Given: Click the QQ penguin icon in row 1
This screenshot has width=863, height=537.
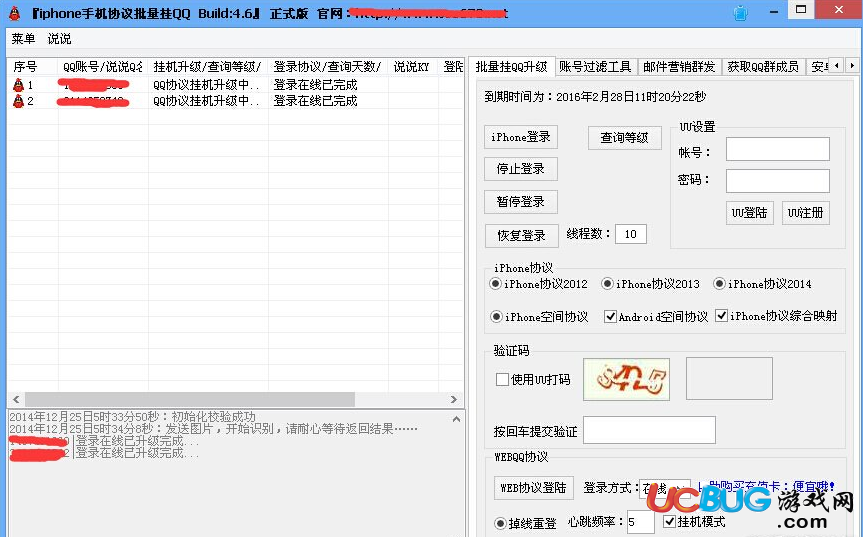Looking at the screenshot, I should point(18,85).
